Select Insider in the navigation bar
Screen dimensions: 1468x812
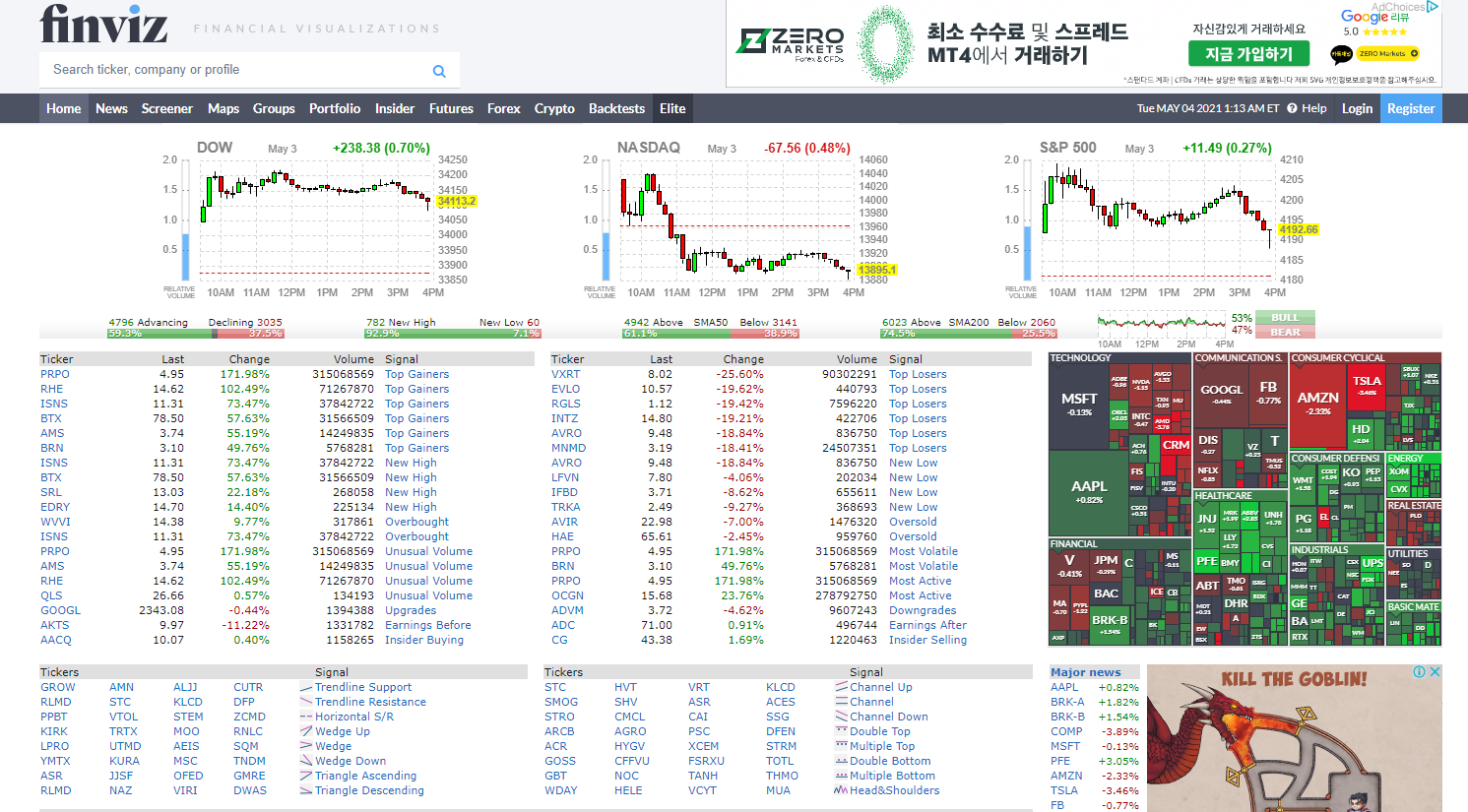click(x=395, y=108)
